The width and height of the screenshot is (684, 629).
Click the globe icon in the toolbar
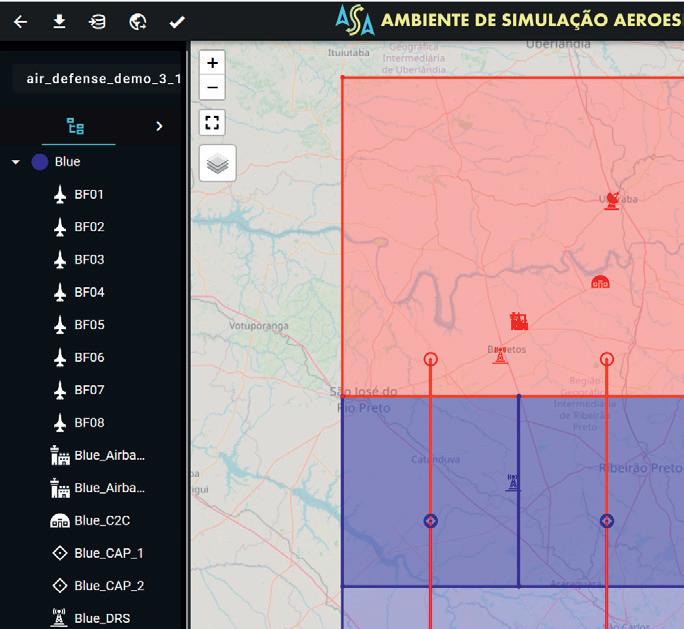(x=138, y=22)
